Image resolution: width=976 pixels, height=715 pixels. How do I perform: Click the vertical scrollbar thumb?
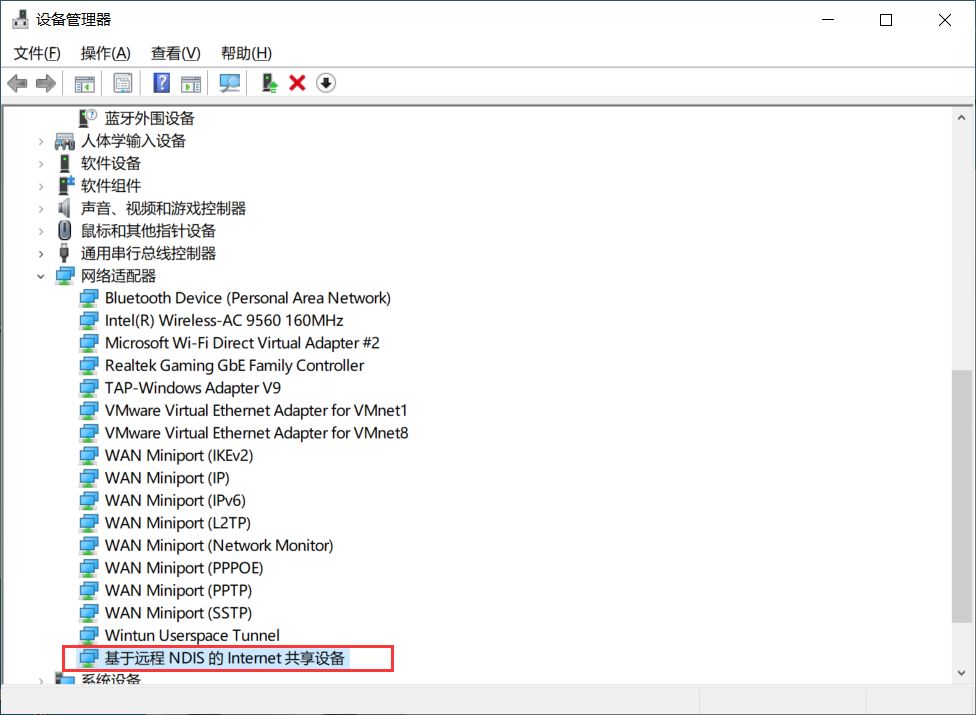coord(962,496)
